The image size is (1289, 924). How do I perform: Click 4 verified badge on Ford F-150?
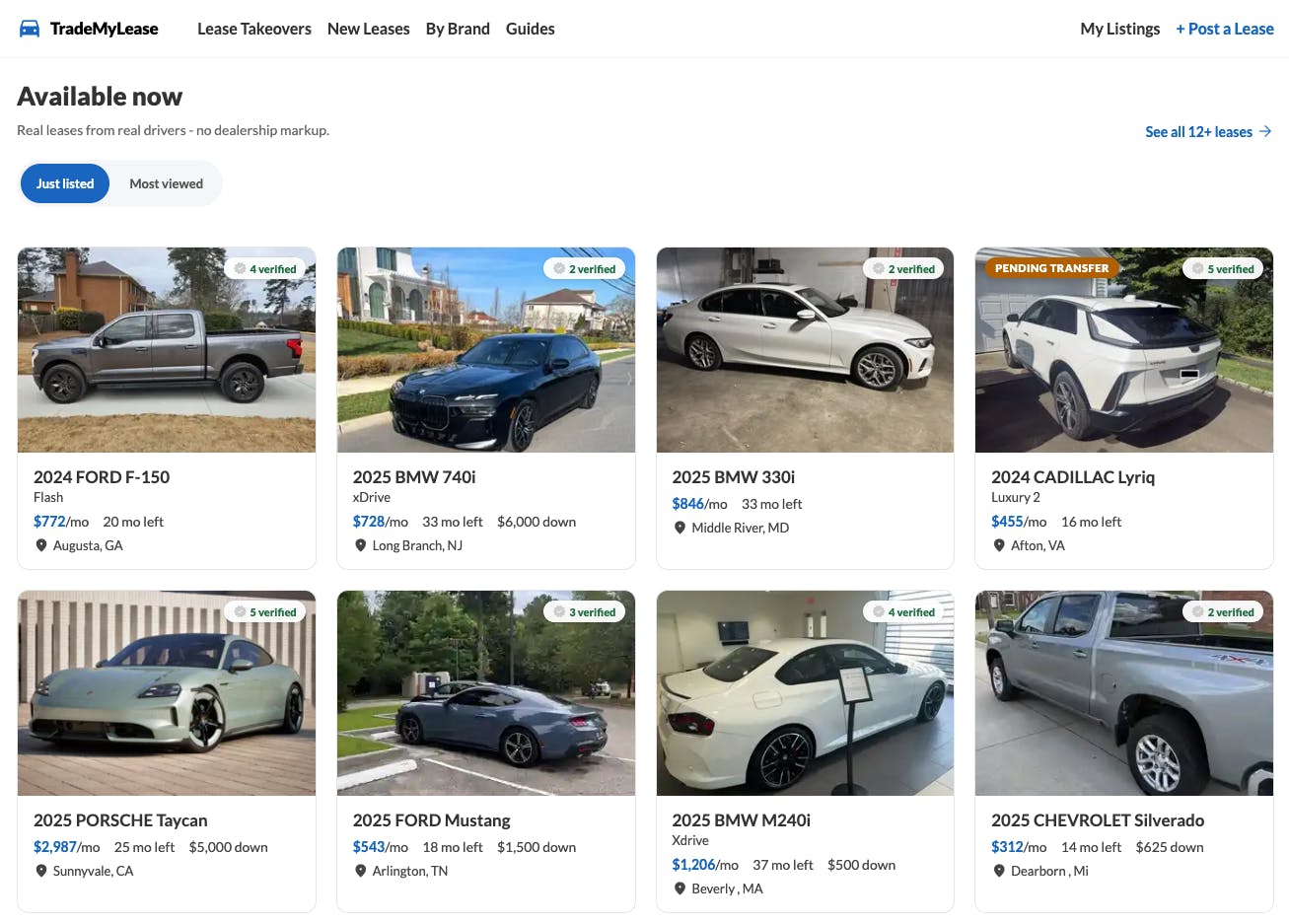(264, 268)
